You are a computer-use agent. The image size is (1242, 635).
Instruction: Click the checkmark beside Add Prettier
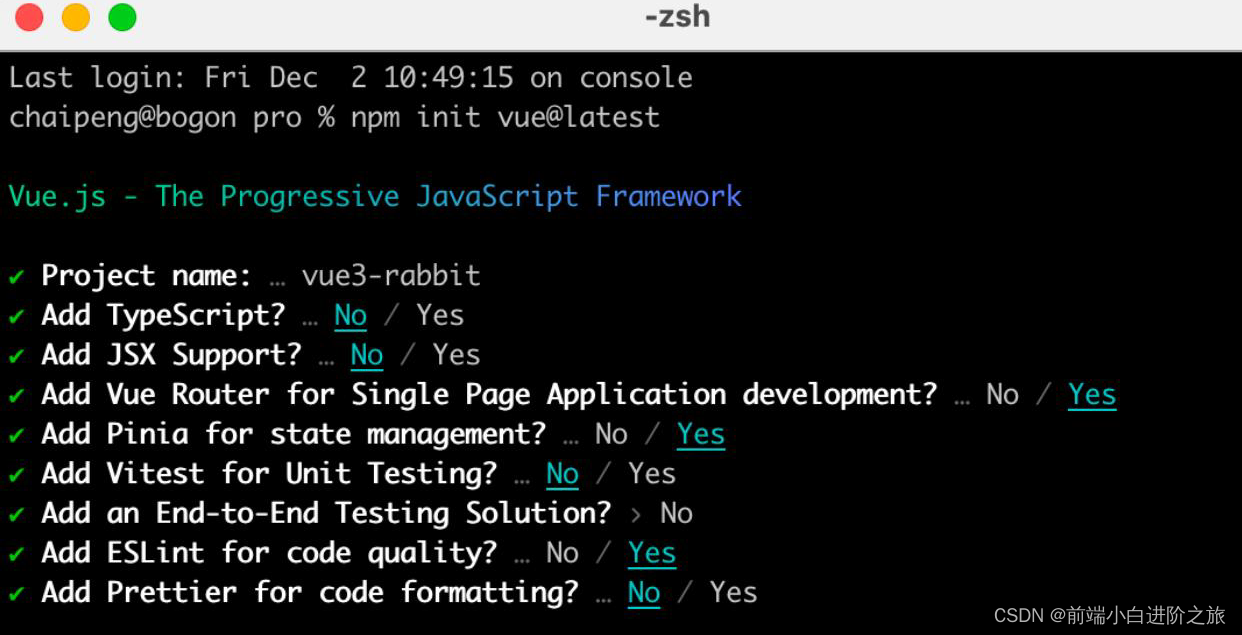pyautogui.click(x=16, y=594)
